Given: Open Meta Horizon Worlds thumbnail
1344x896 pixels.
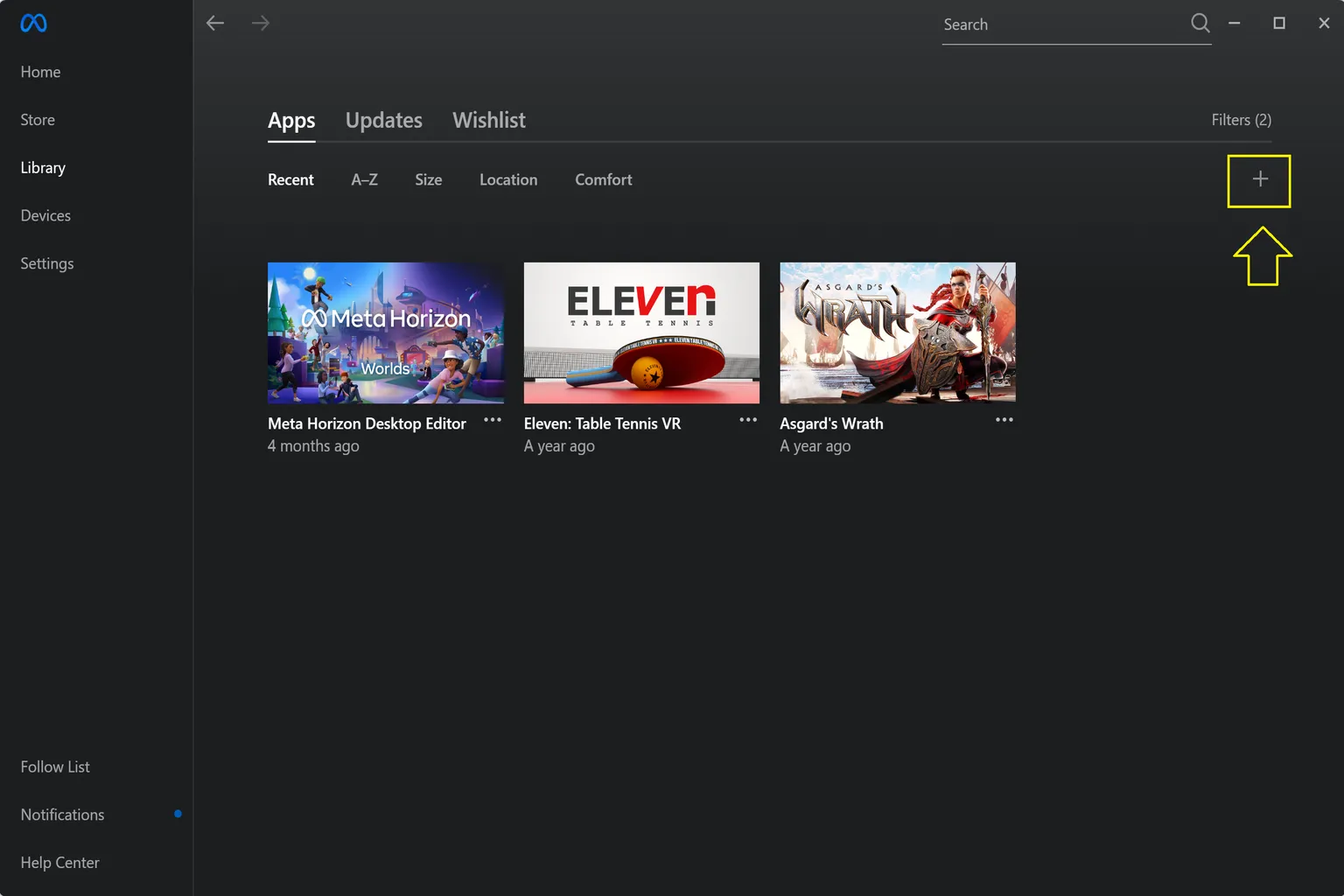Looking at the screenshot, I should click(386, 332).
